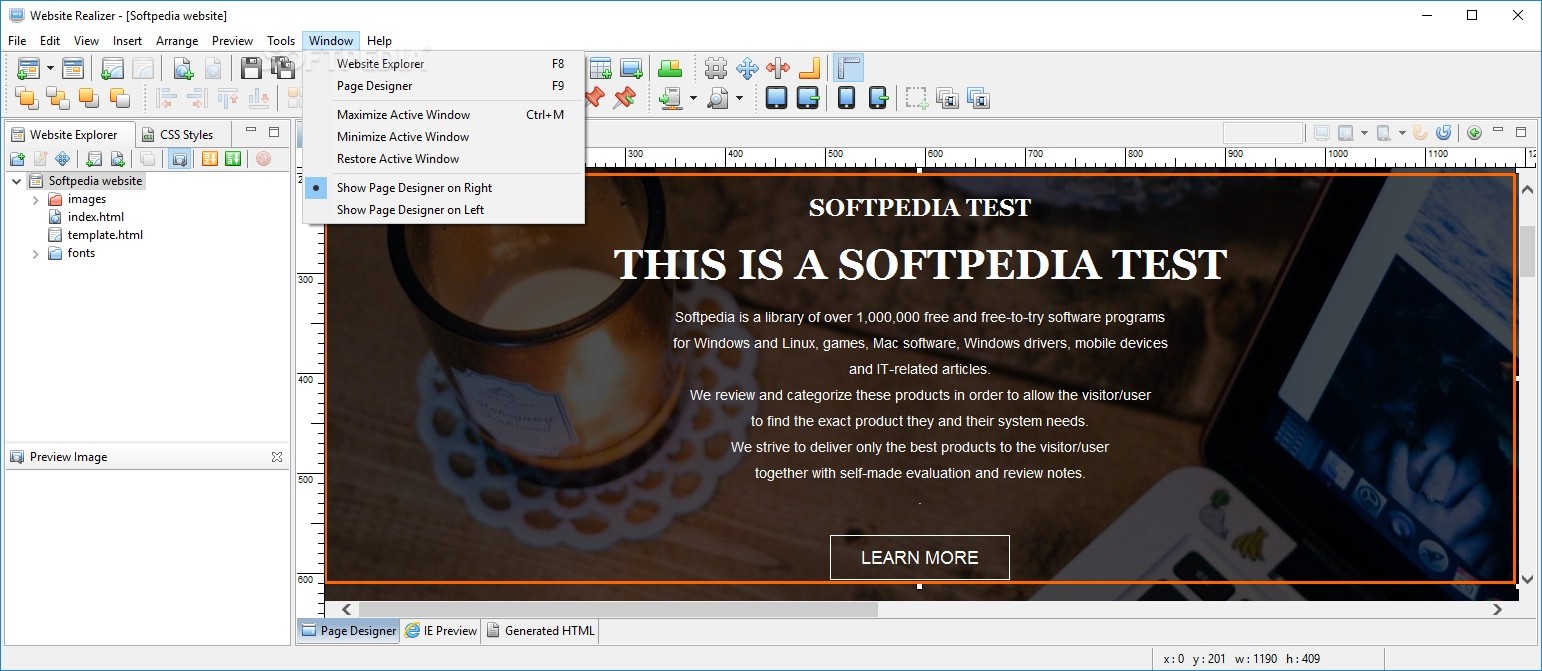Toggle the highlighted preview icon in Website Explorer toolbar

coord(179,159)
